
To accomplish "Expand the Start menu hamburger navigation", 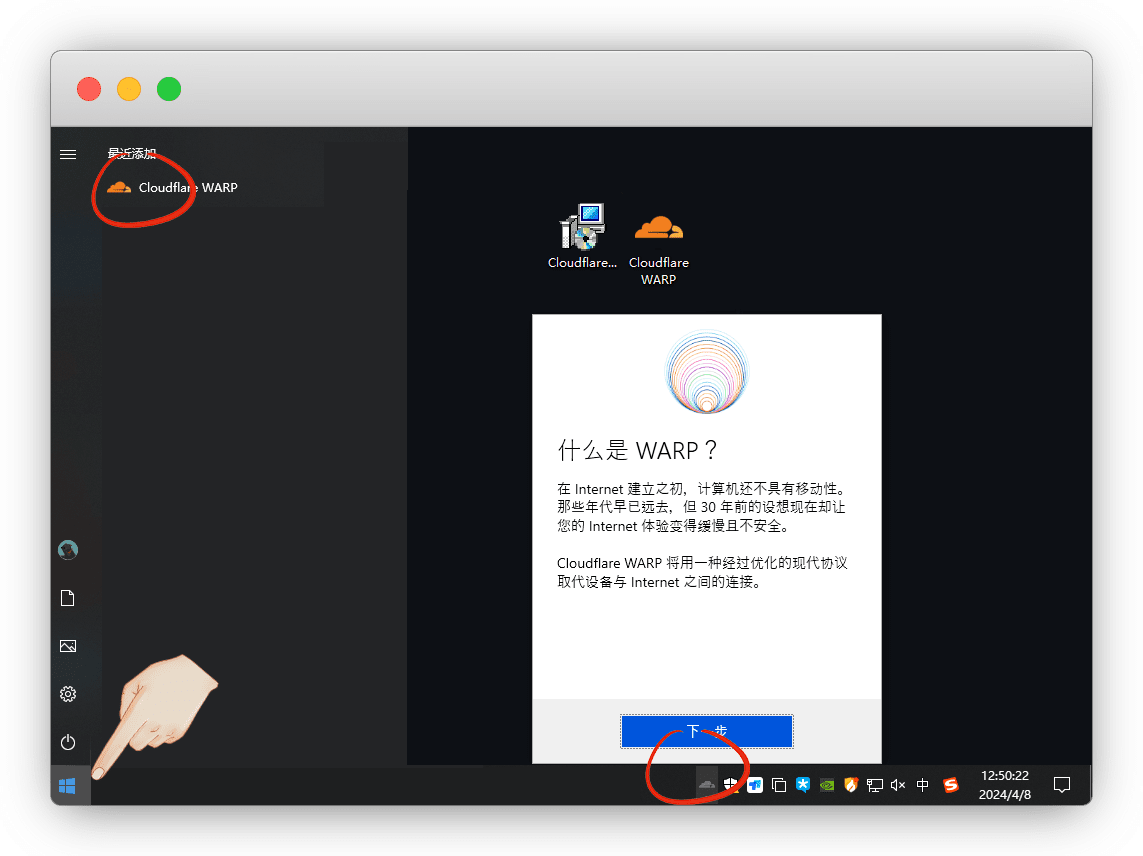I will pyautogui.click(x=68, y=154).
